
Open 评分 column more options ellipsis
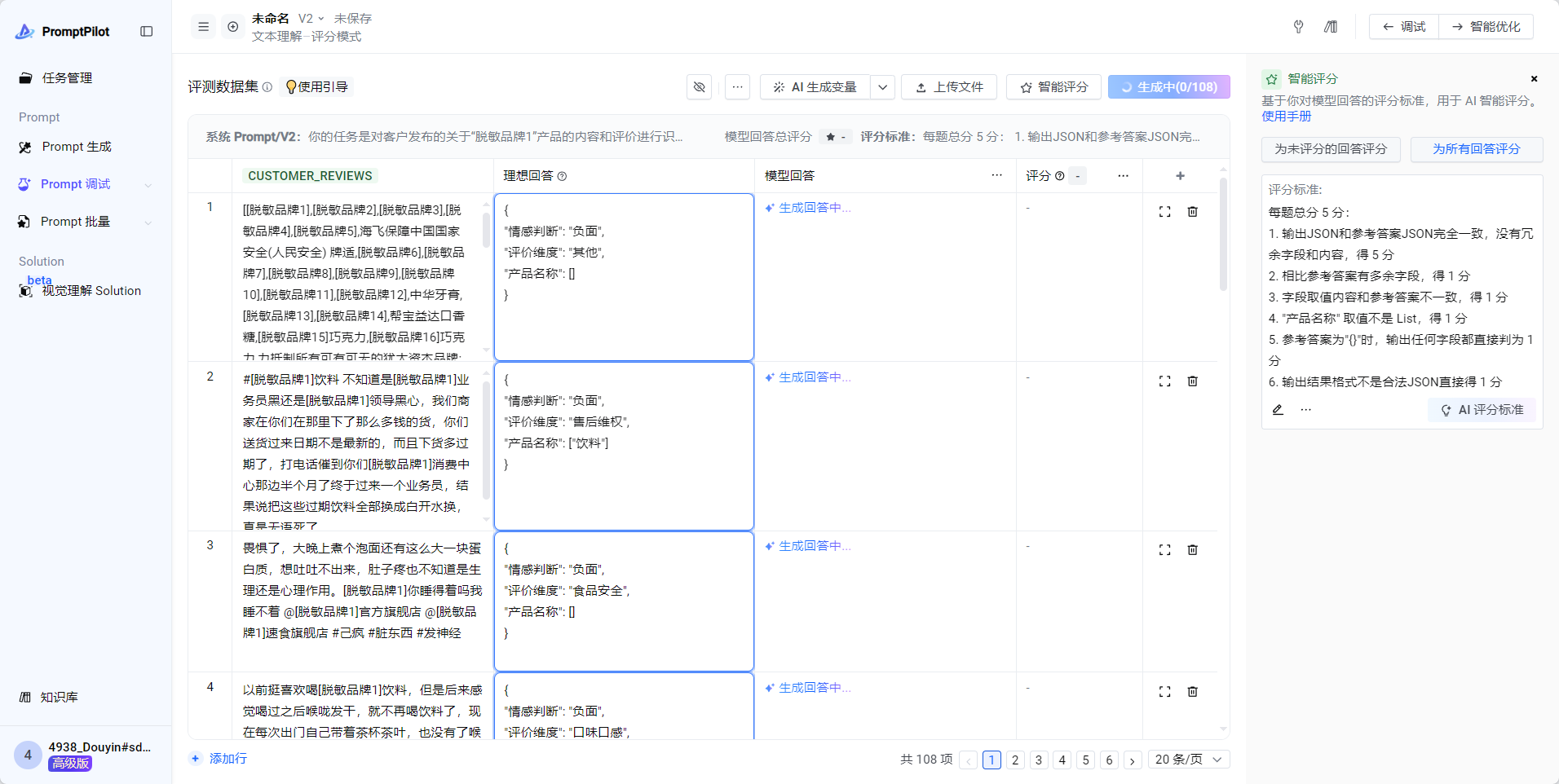point(1123,175)
